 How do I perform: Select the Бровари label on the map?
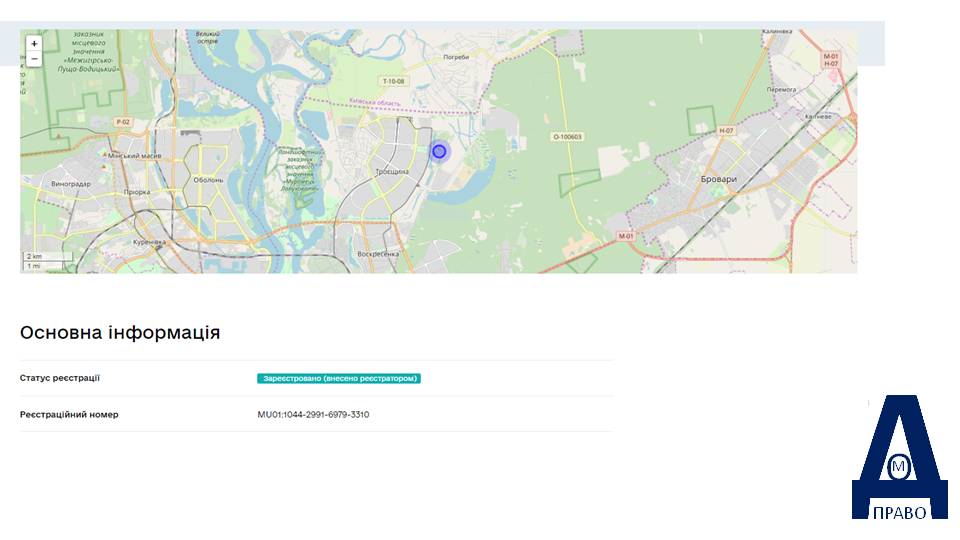[x=719, y=179]
